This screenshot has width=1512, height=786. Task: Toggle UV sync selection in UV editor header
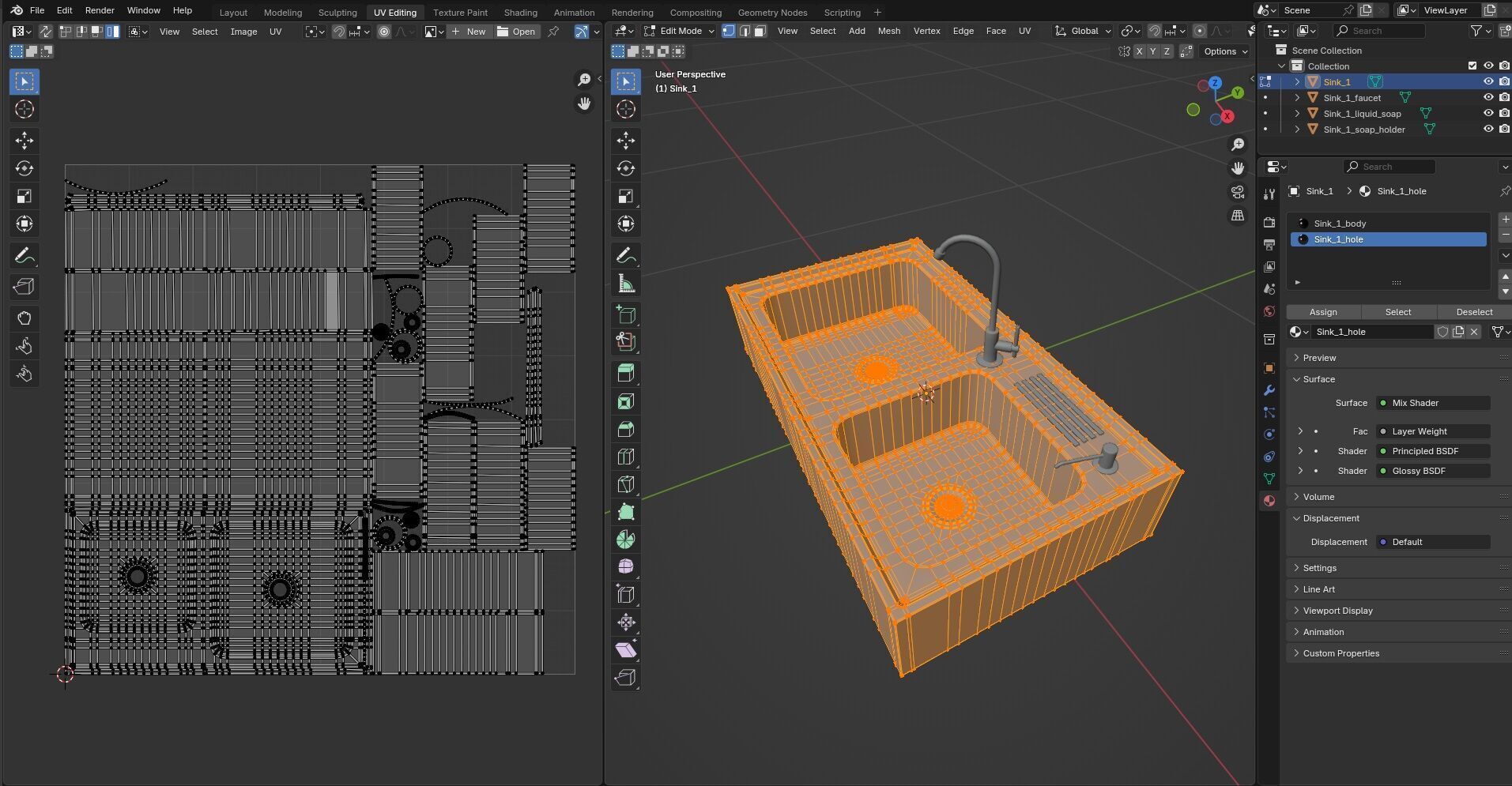click(x=45, y=32)
